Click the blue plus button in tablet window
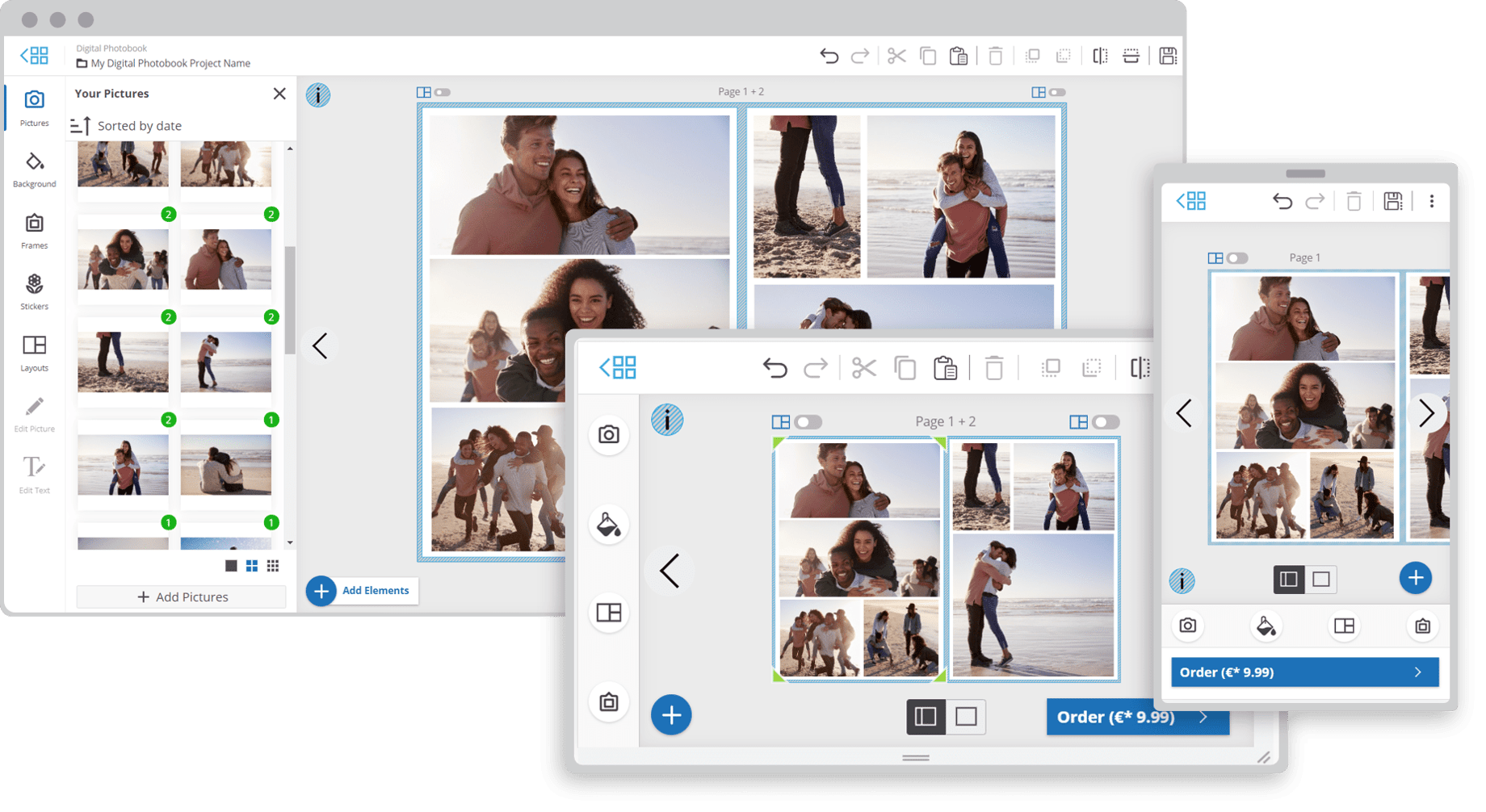Viewport: 1486px width, 812px height. coord(671,715)
